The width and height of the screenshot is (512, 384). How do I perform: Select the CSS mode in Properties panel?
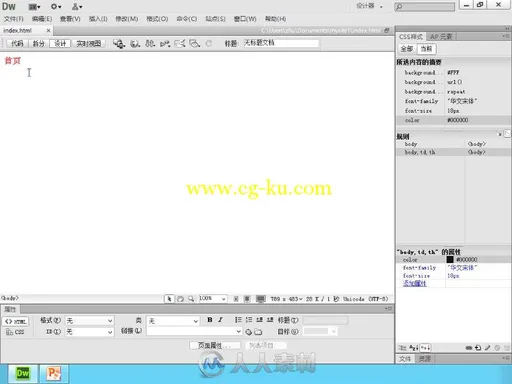[x=16, y=332]
